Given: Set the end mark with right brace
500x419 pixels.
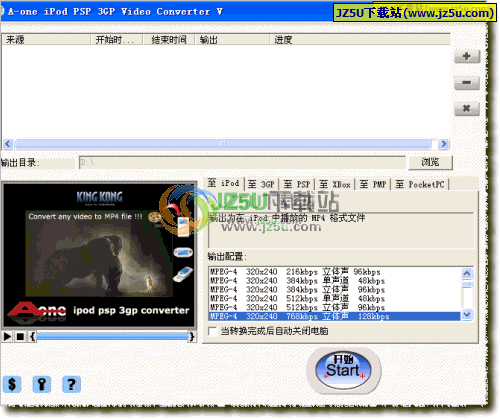Looking at the screenshot, I should (192, 337).
